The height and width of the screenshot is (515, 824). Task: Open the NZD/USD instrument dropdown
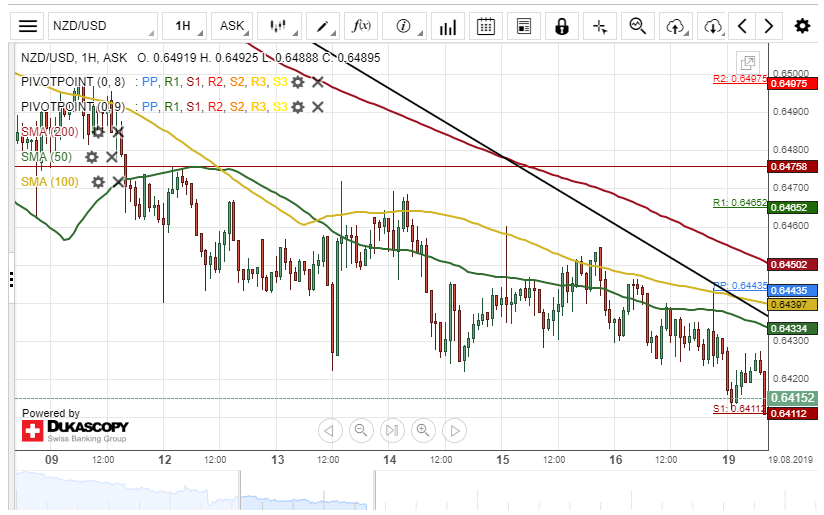coord(103,26)
